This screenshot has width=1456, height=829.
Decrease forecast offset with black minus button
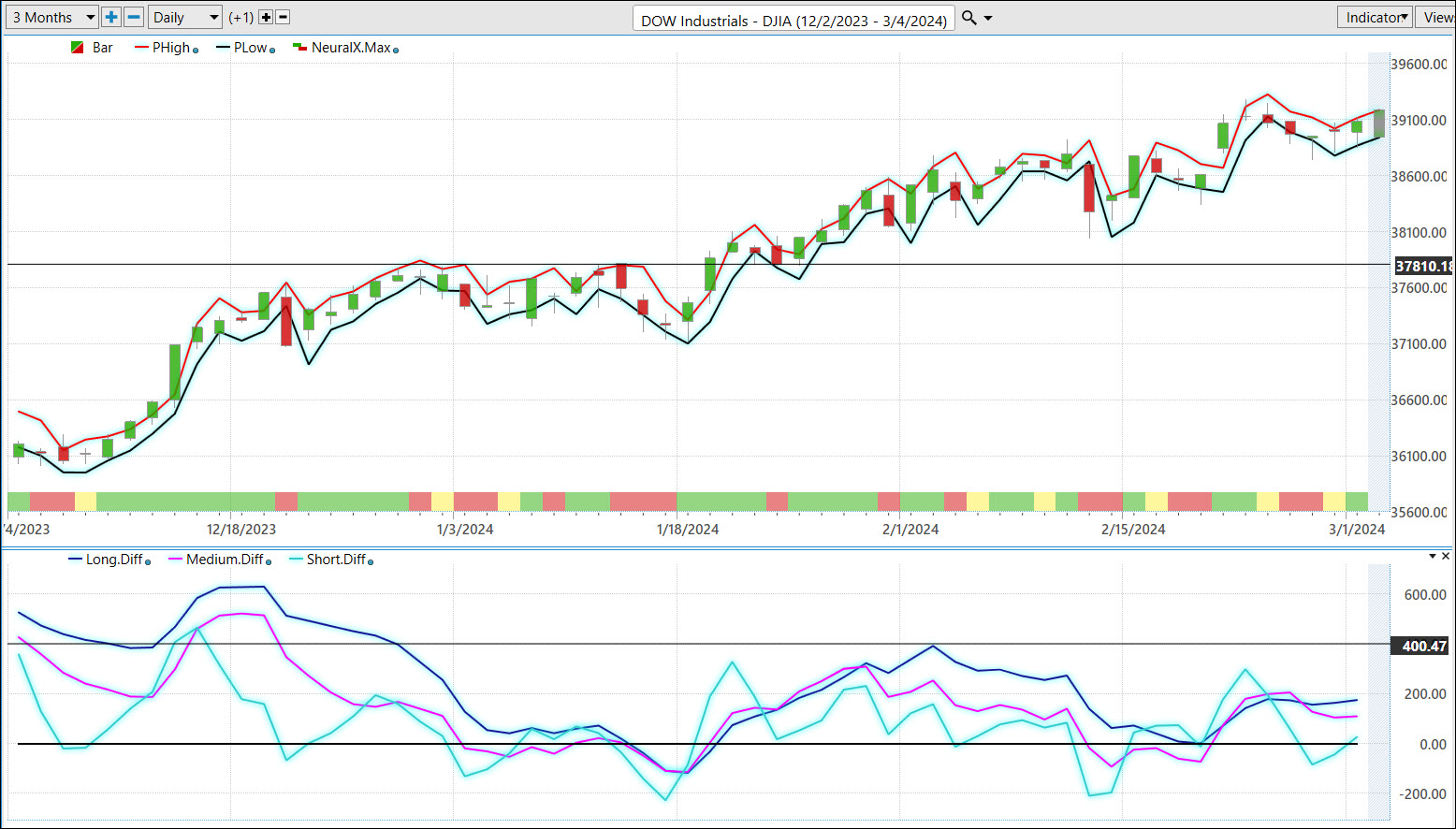tap(283, 18)
